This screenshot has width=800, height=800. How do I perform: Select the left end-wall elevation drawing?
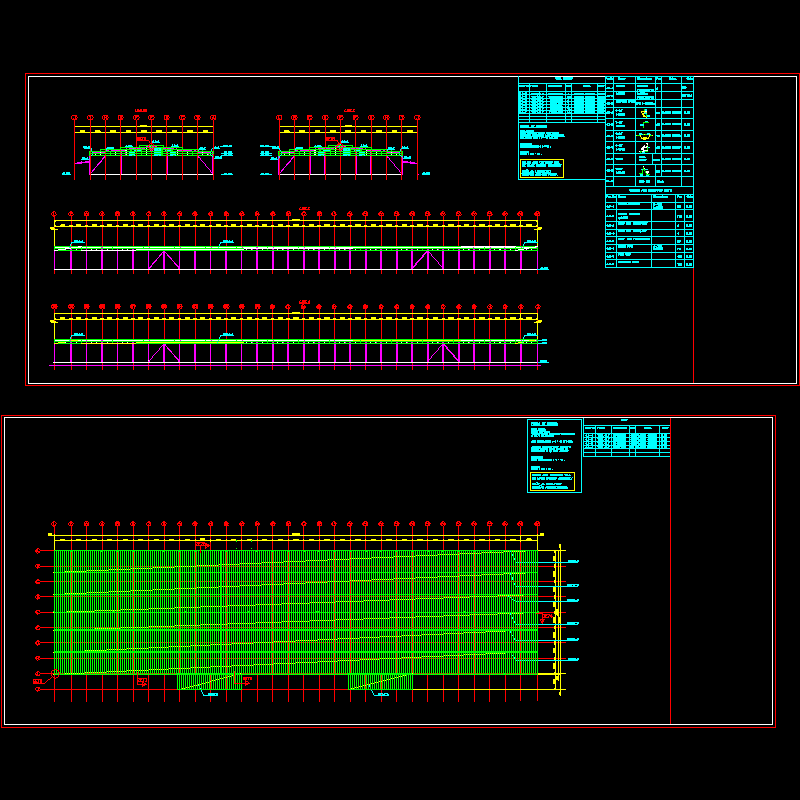(x=148, y=145)
